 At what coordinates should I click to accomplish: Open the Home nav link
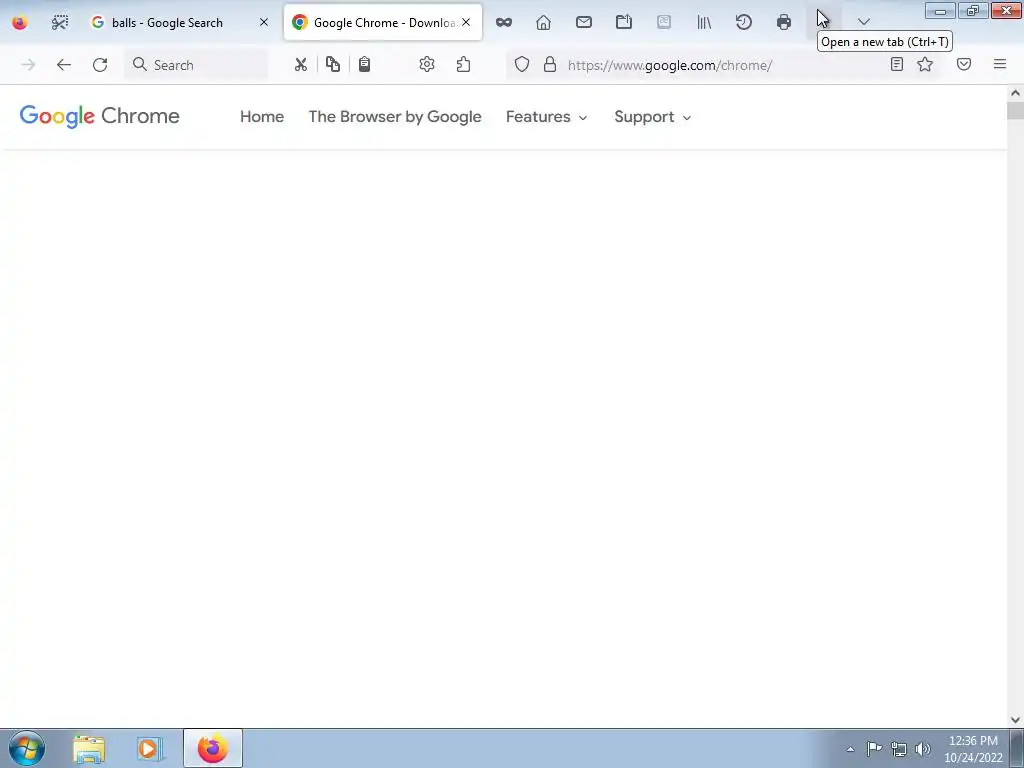click(x=262, y=117)
